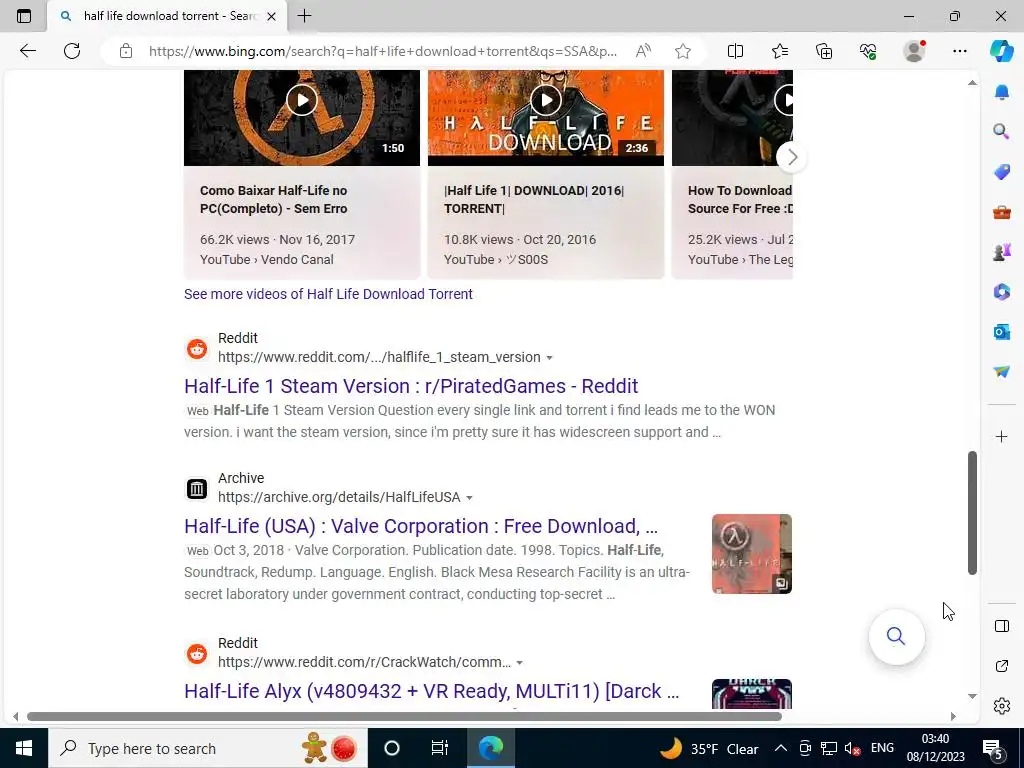Screen dimensions: 1024x768
Task: Open tab actions menu button
Action: click(24, 16)
